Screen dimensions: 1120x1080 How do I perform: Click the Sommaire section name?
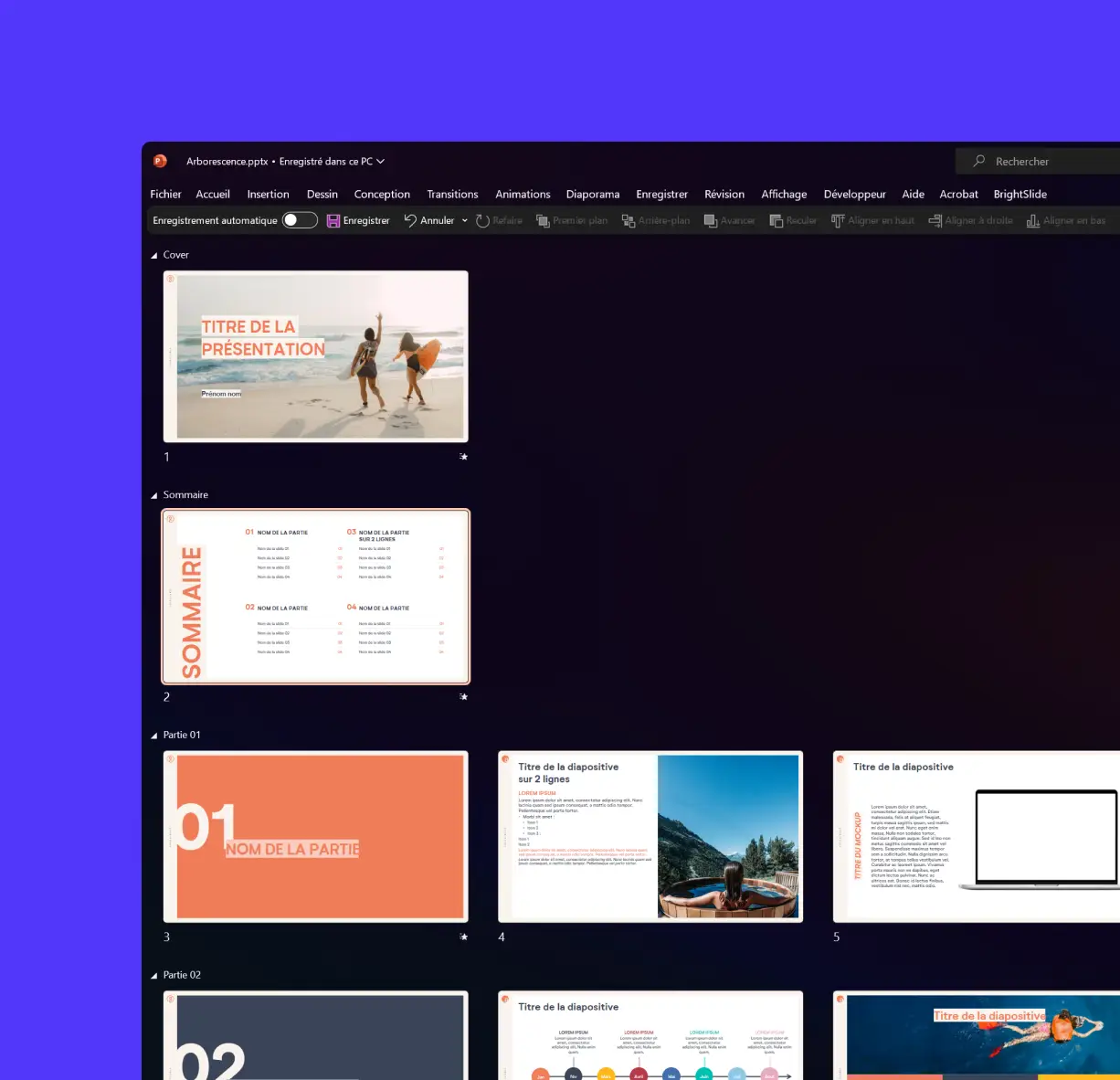click(x=185, y=495)
